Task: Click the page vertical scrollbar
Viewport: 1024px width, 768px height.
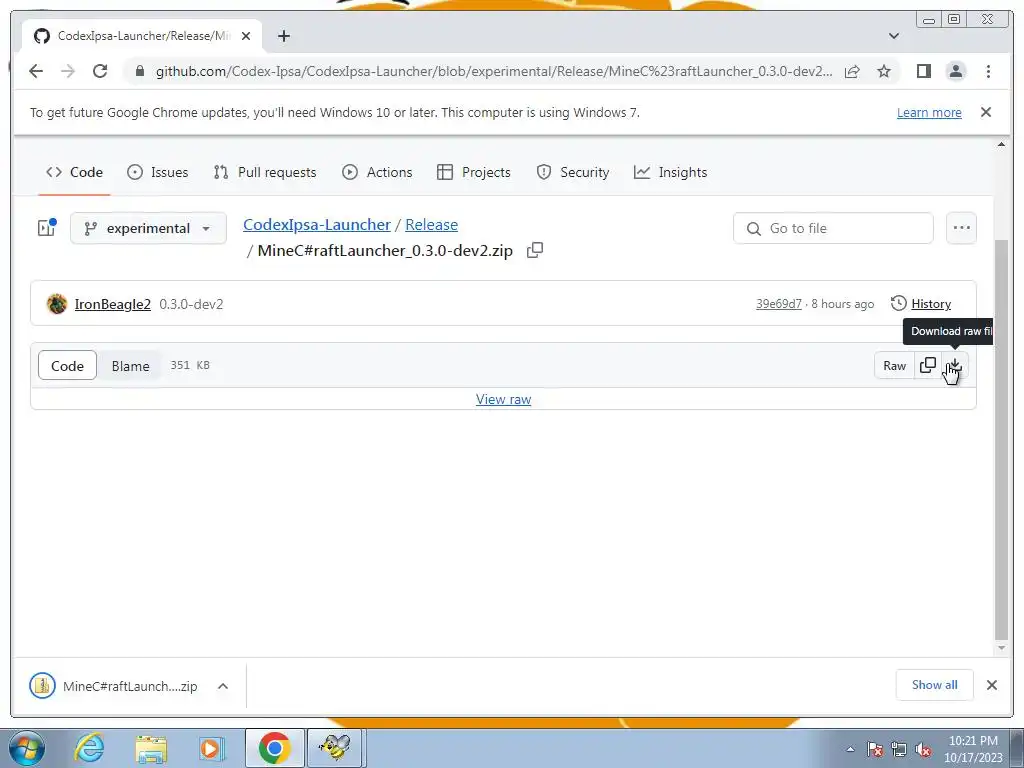Action: tap(1001, 440)
